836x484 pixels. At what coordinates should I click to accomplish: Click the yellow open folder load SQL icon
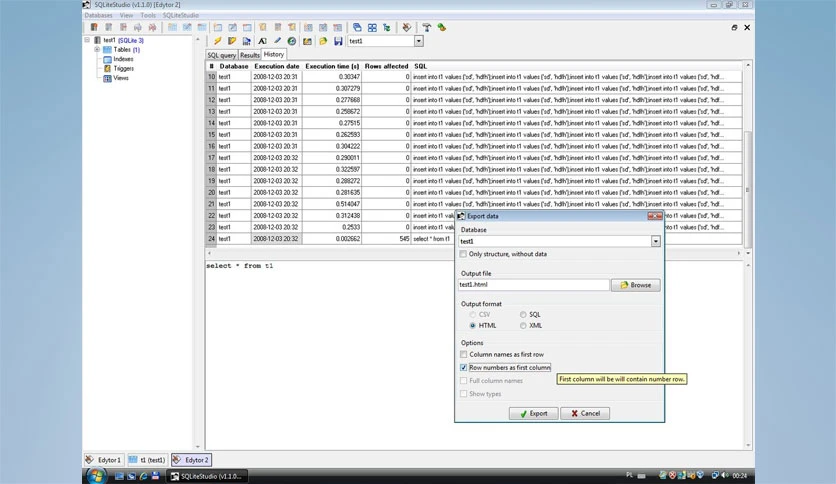pyautogui.click(x=323, y=41)
